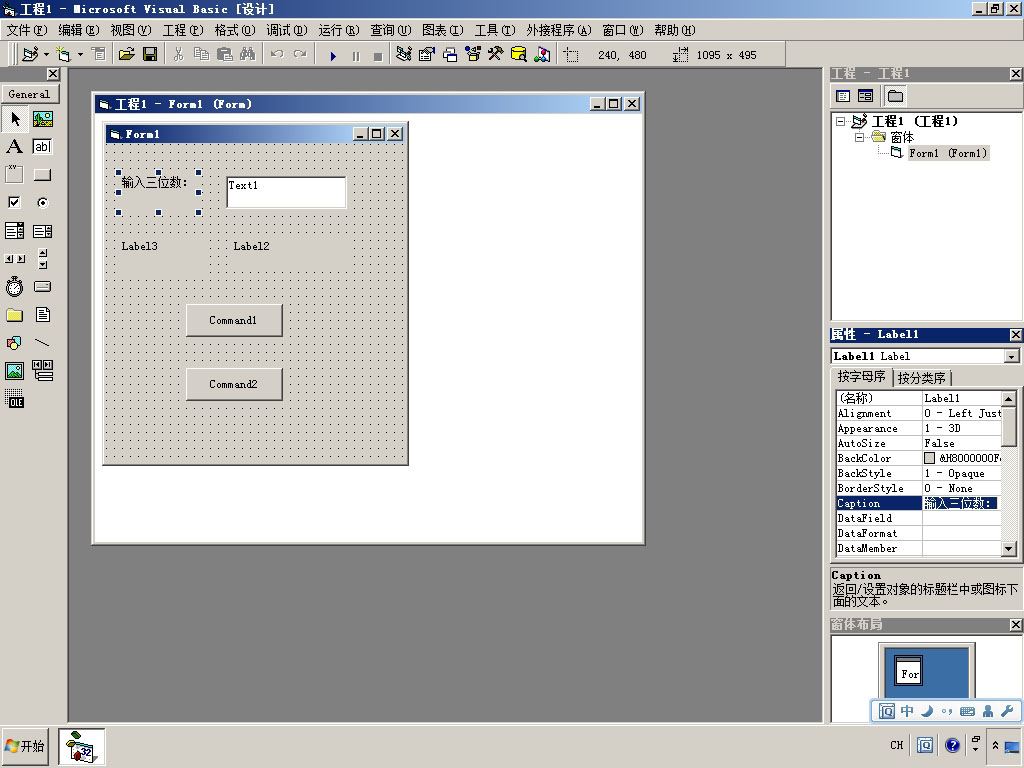Select the Label (A) control tool
This screenshot has width=1024, height=768.
click(14, 146)
